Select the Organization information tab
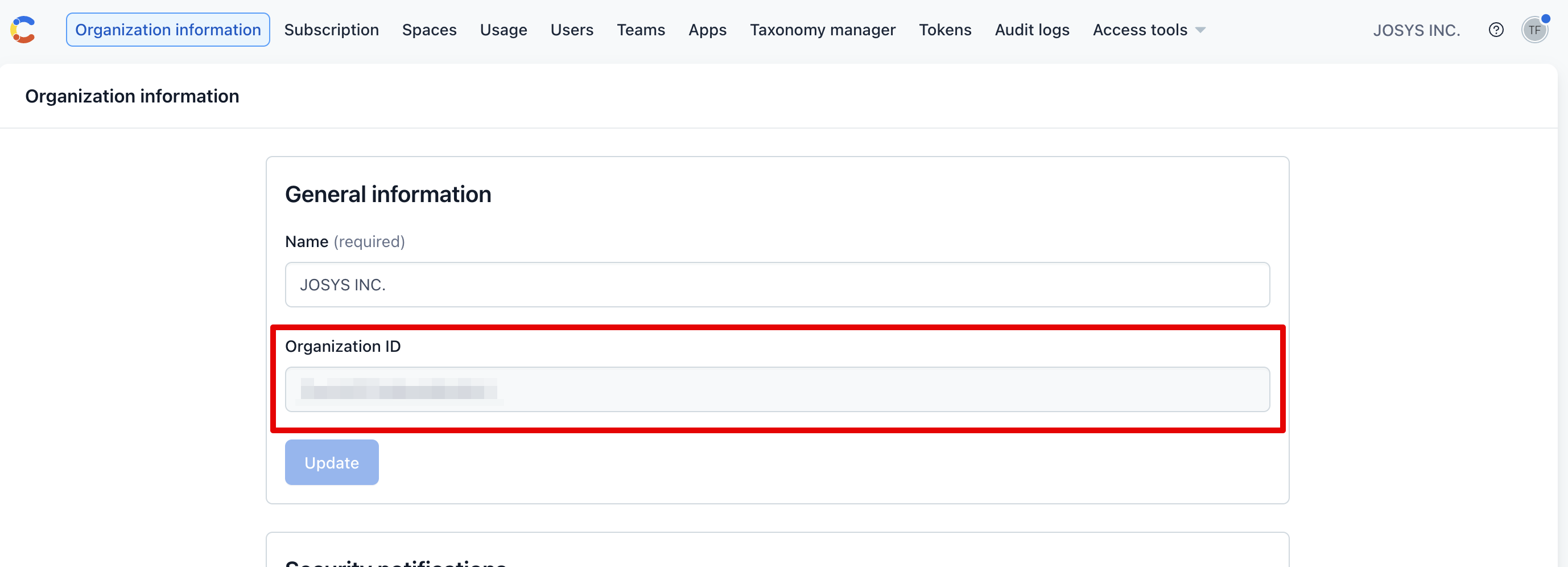 pos(167,30)
